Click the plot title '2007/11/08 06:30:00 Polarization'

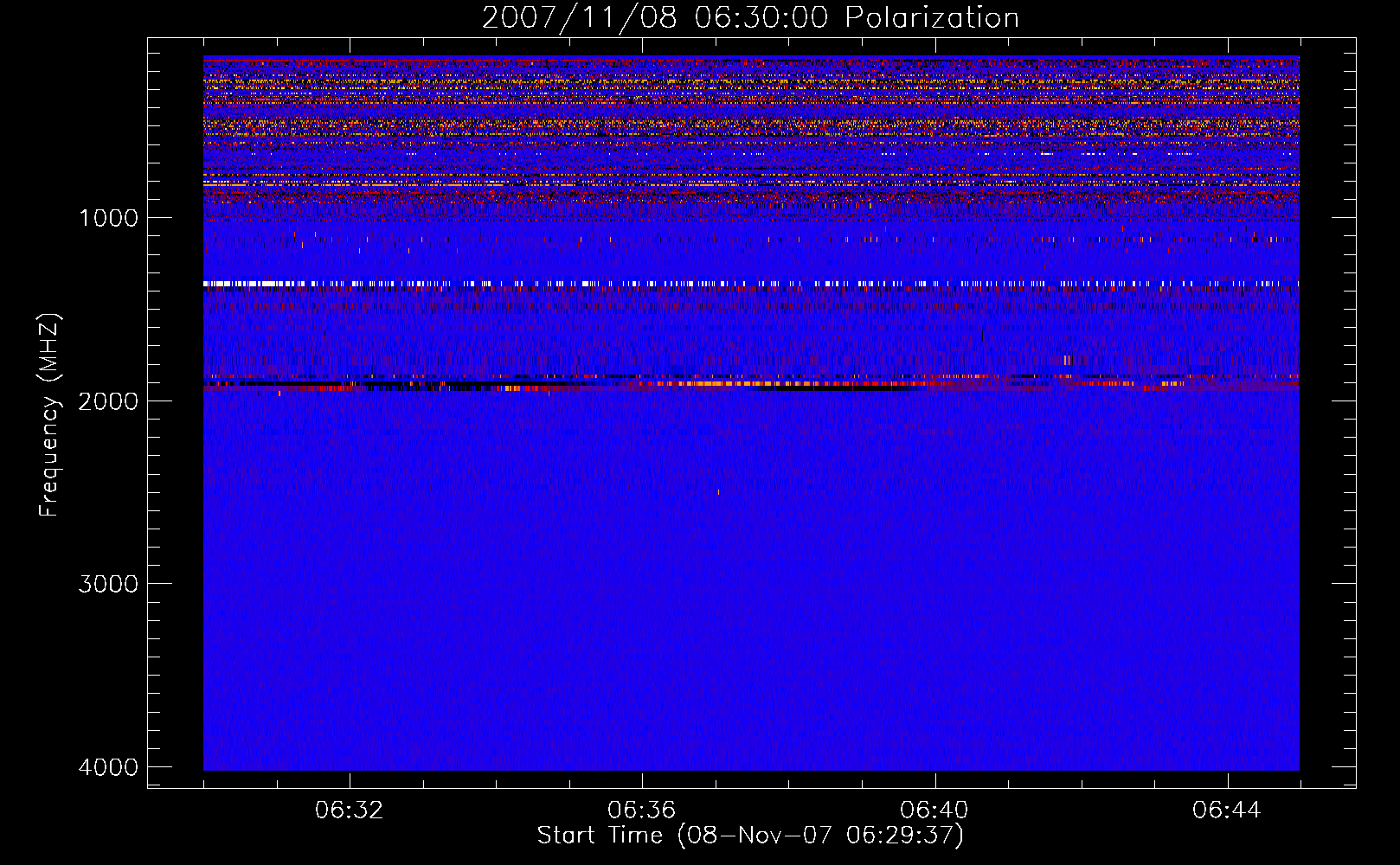[750, 18]
